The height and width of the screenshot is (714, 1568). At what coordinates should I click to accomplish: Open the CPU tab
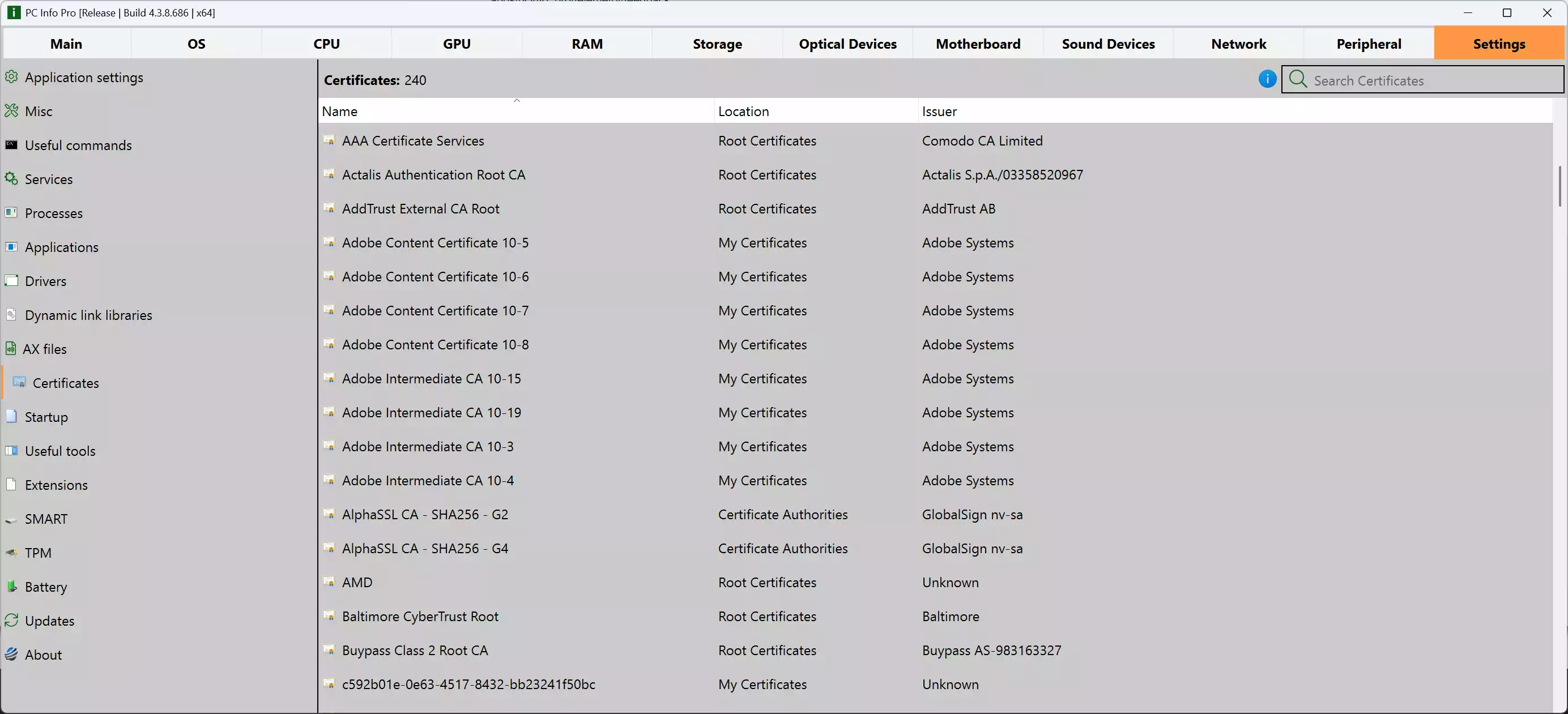coord(327,43)
